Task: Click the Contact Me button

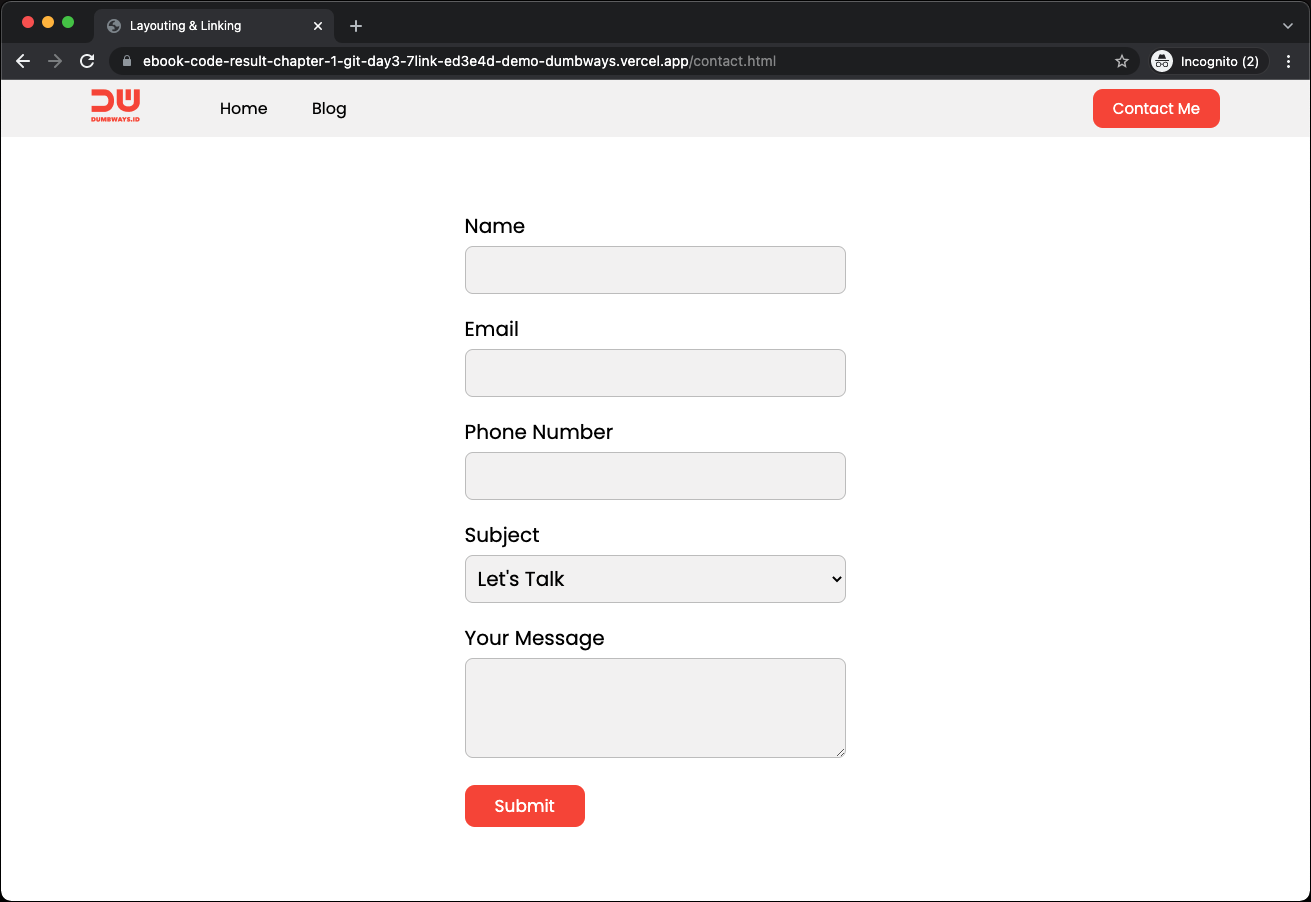Action: pyautogui.click(x=1156, y=108)
